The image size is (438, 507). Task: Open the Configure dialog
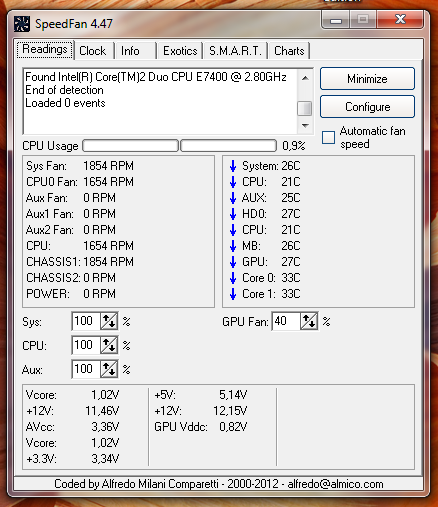tap(367, 107)
